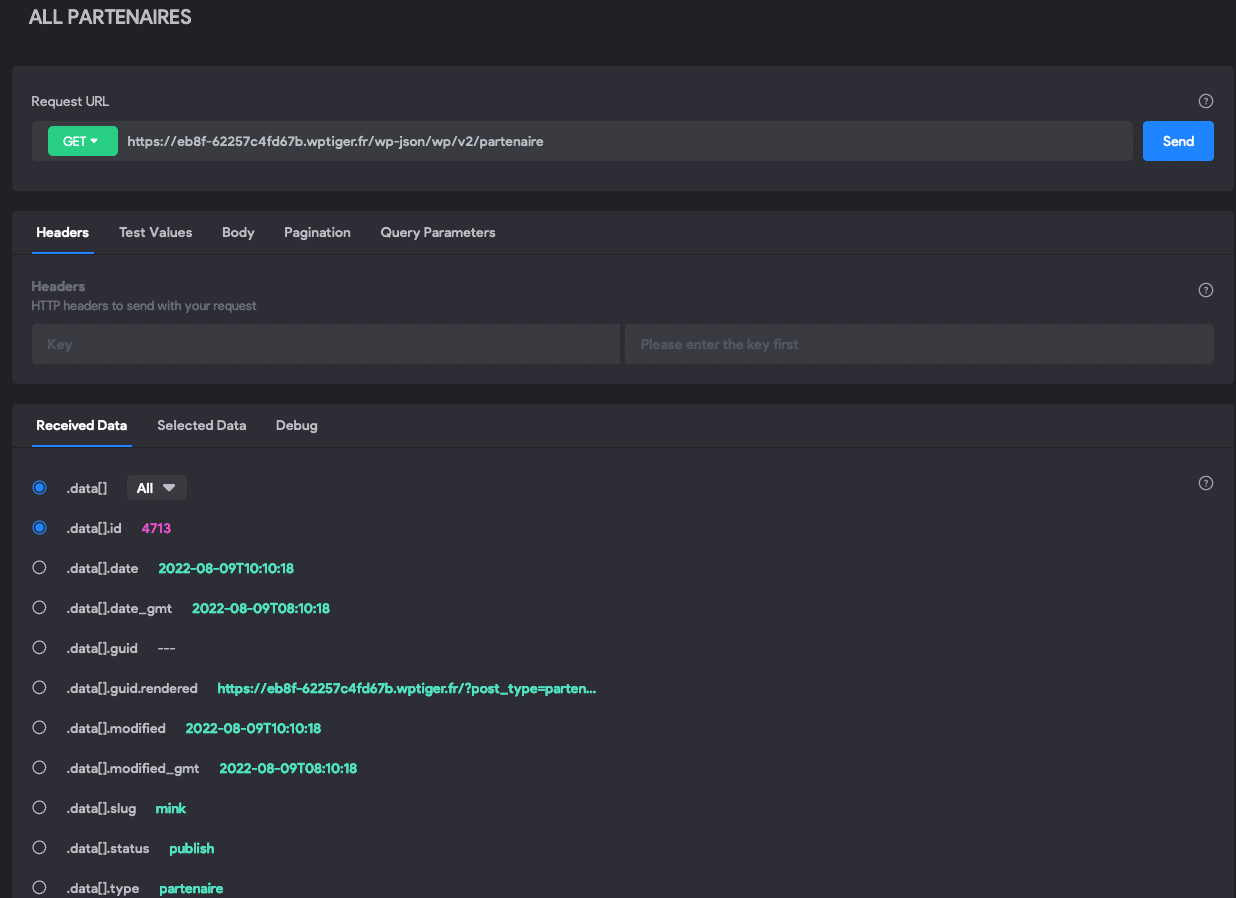This screenshot has height=898, width=1236.
Task: Select the .data[].guid.rendered radio button
Action: pyautogui.click(x=40, y=688)
